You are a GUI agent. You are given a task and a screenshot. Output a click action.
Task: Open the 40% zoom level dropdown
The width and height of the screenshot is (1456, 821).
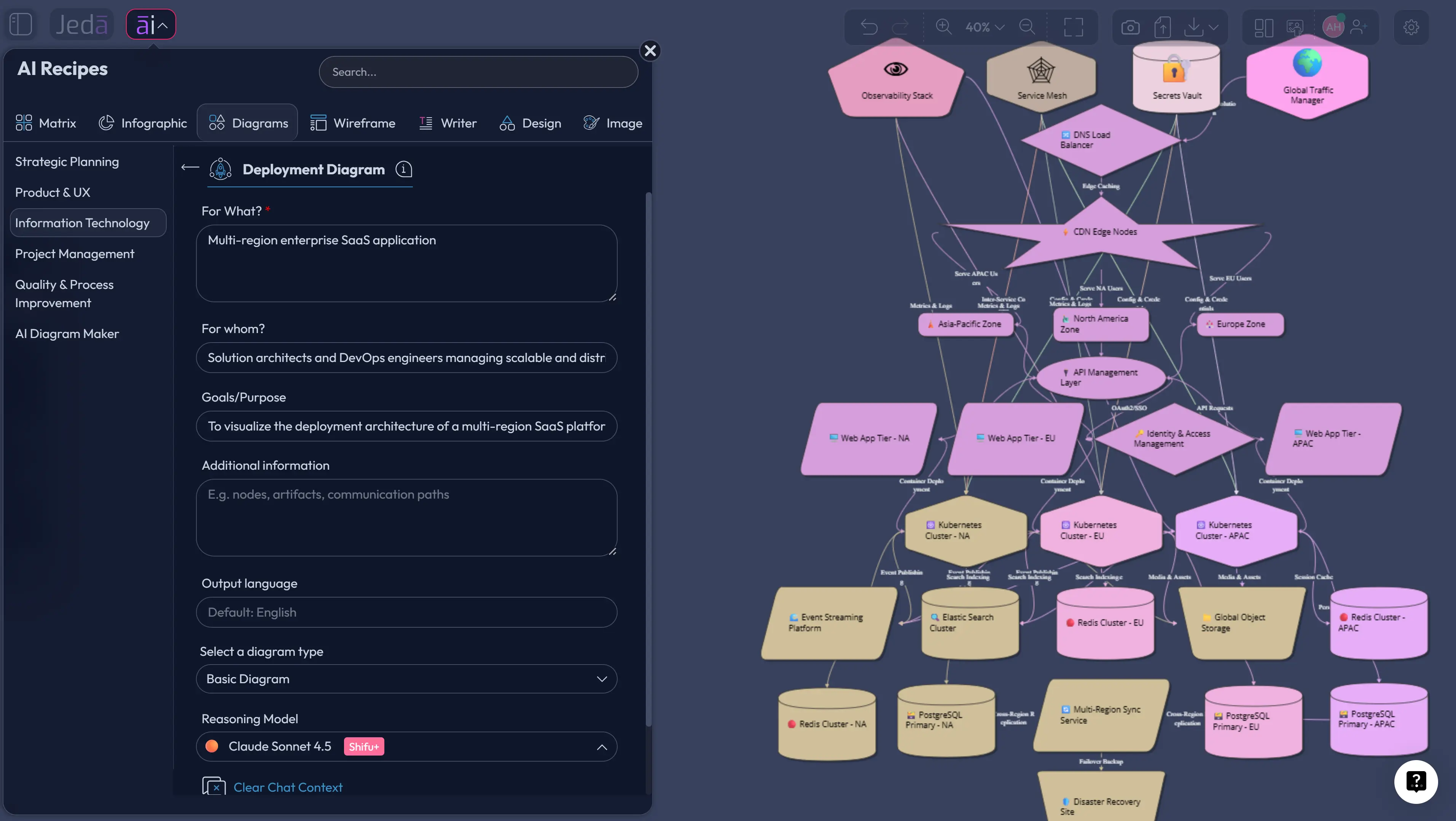pos(984,27)
